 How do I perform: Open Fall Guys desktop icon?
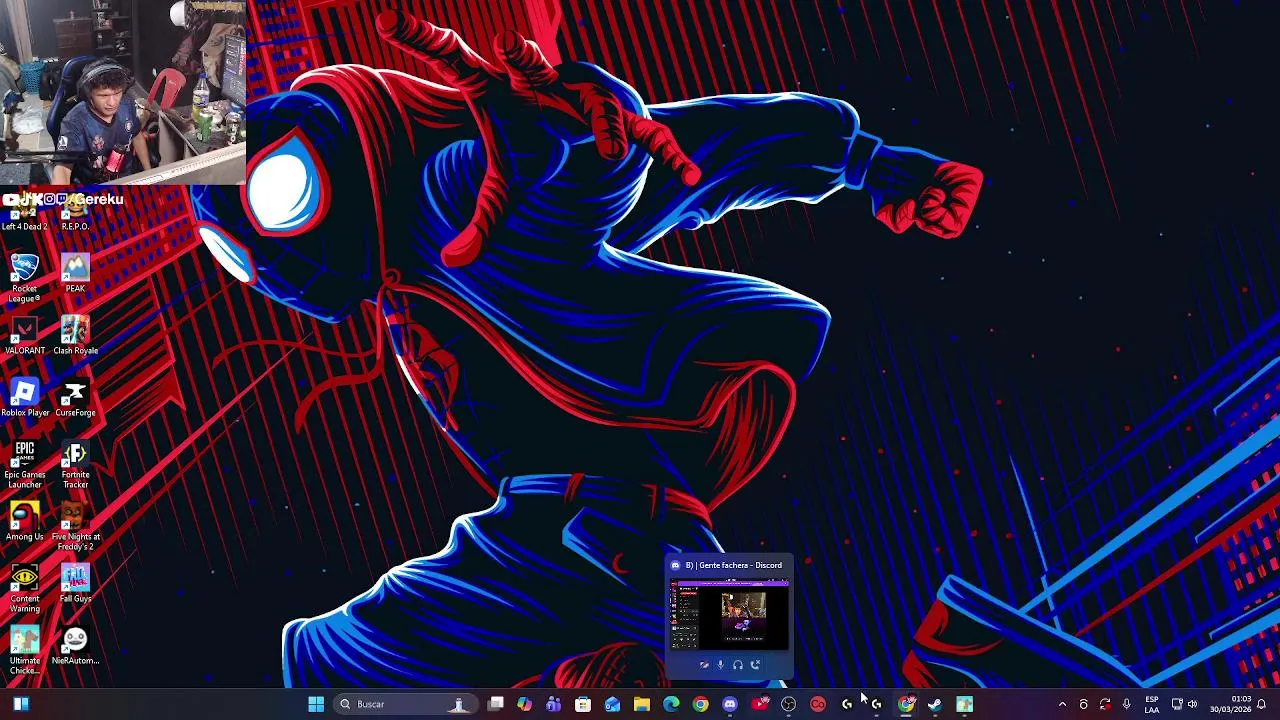tap(75, 583)
